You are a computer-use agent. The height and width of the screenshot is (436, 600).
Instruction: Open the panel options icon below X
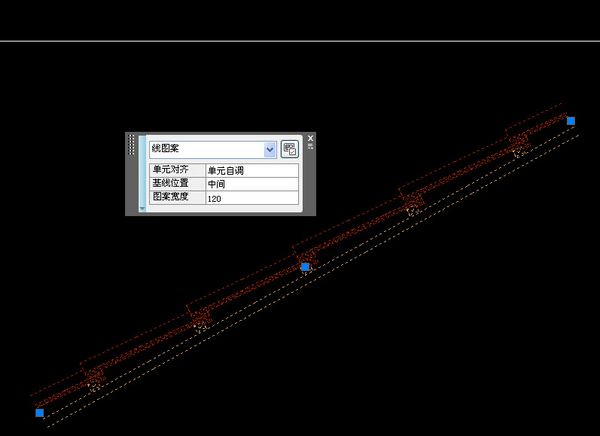click(310, 146)
